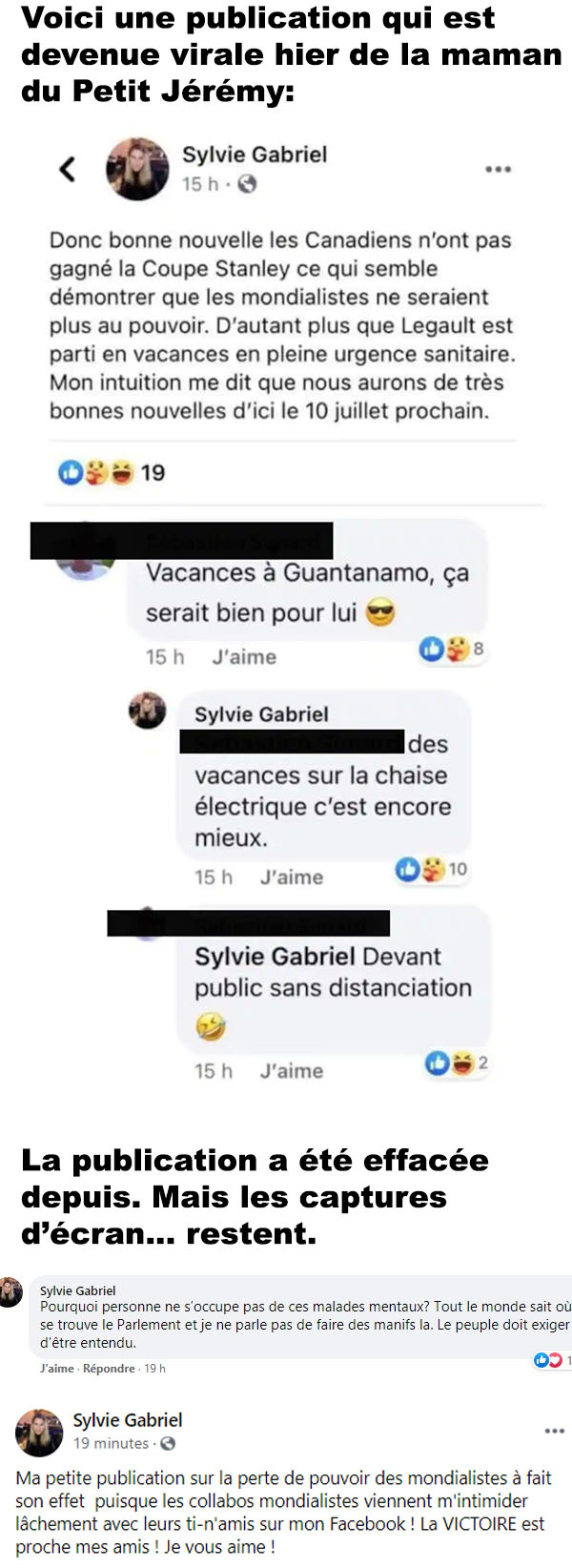The width and height of the screenshot is (572, 1568).
Task: Open reactions beside the malades mentaux comment
Action: tap(552, 1360)
